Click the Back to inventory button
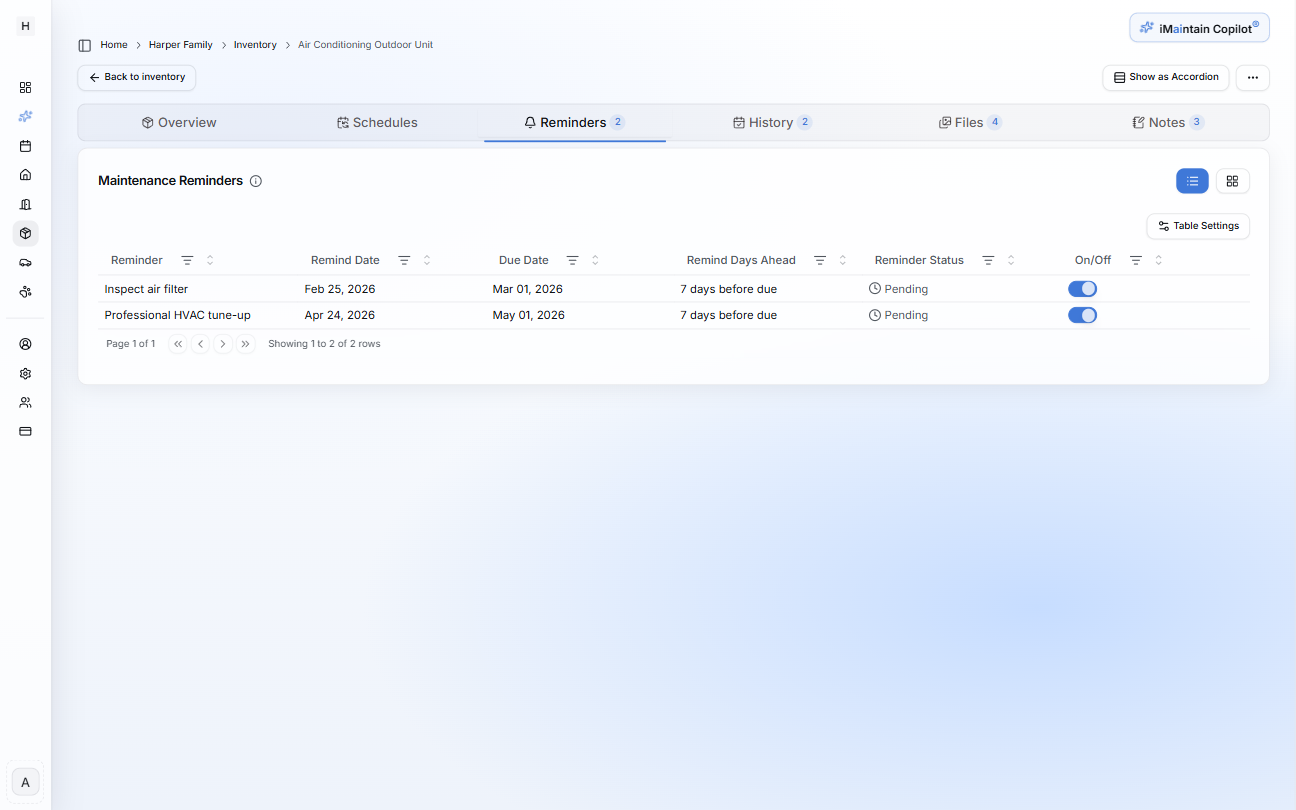The image size is (1296, 810). pyautogui.click(x=136, y=77)
